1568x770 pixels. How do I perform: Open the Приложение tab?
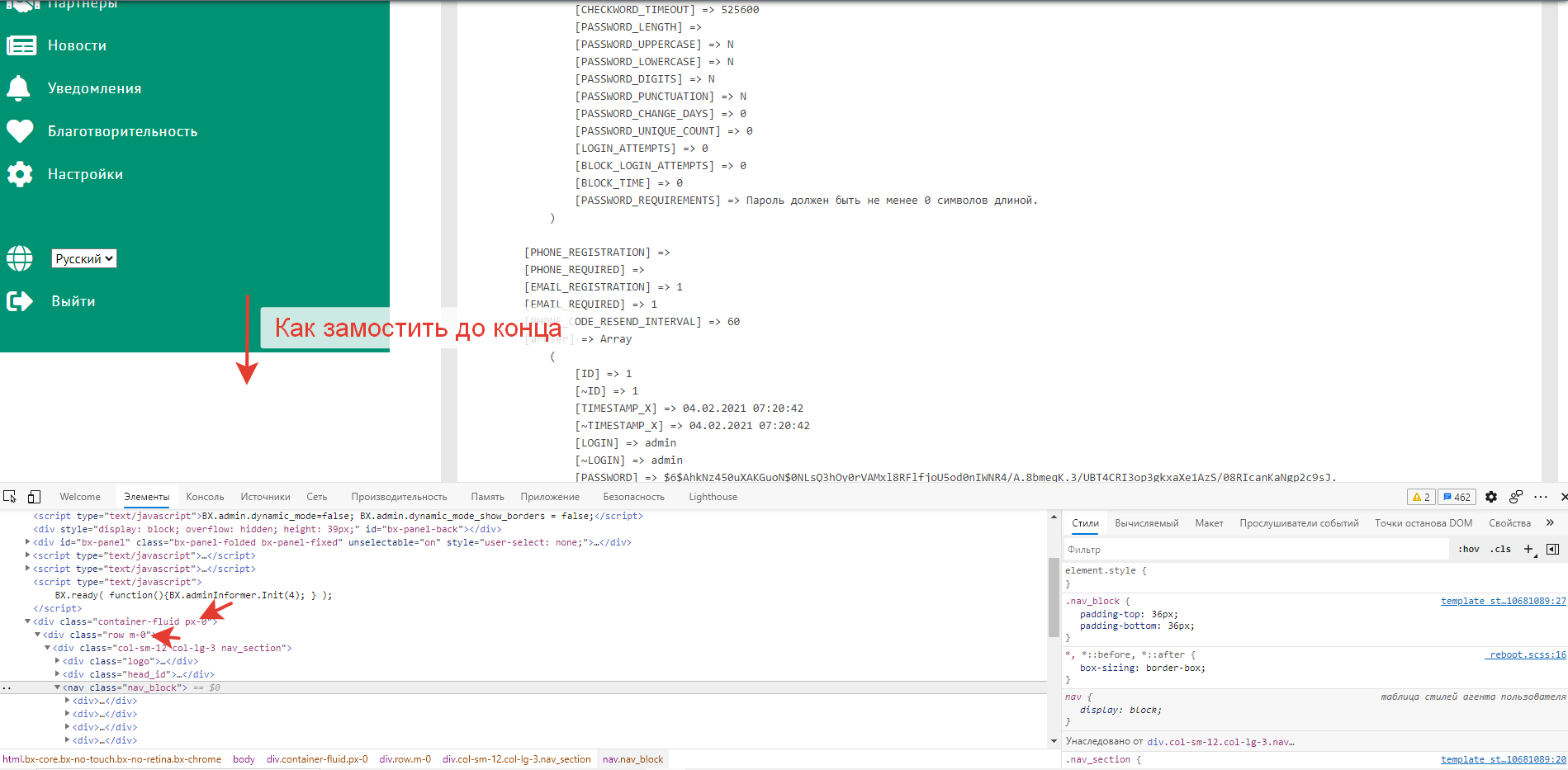(550, 497)
